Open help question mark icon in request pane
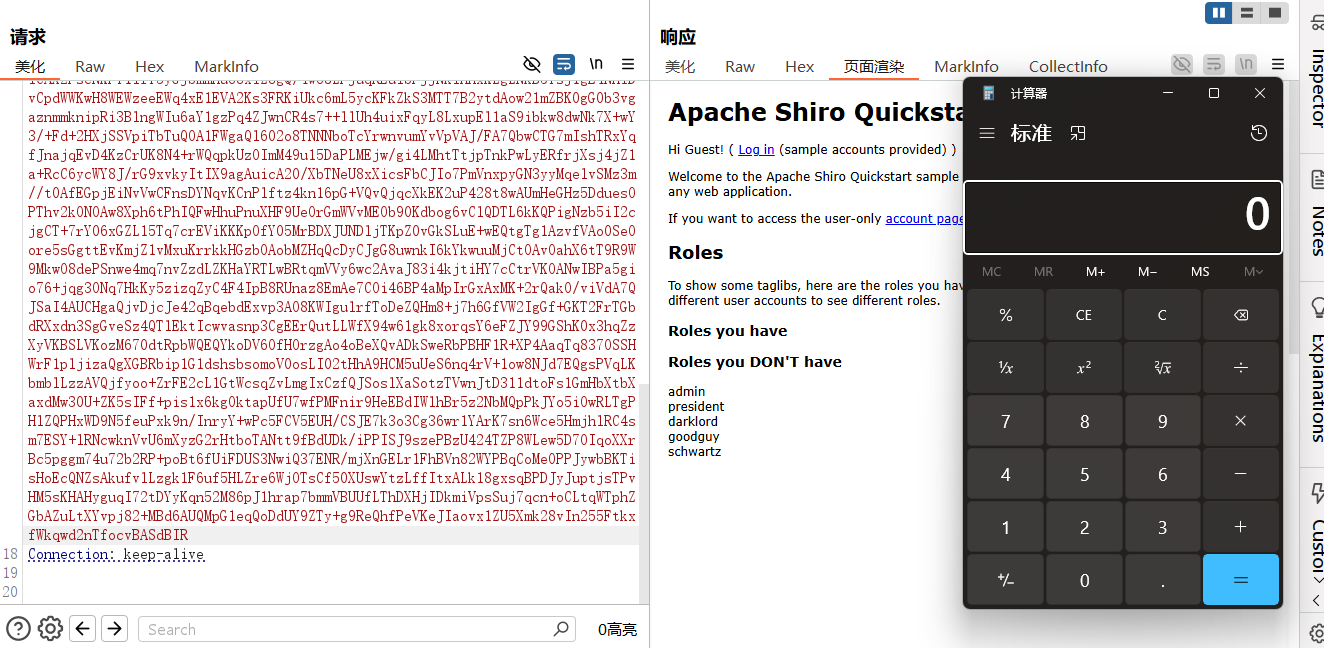The height and width of the screenshot is (648, 1324). point(18,629)
